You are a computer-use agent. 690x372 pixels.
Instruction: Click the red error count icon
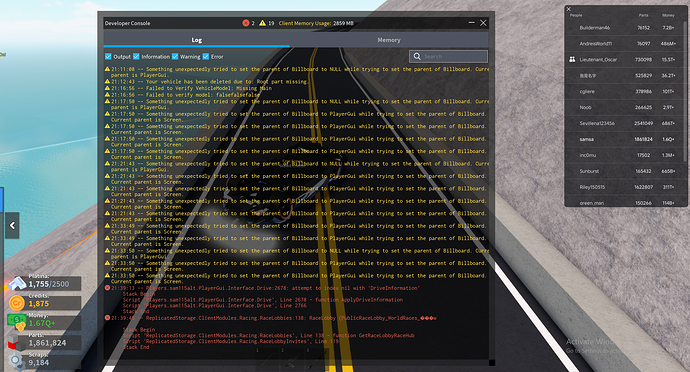(246, 23)
